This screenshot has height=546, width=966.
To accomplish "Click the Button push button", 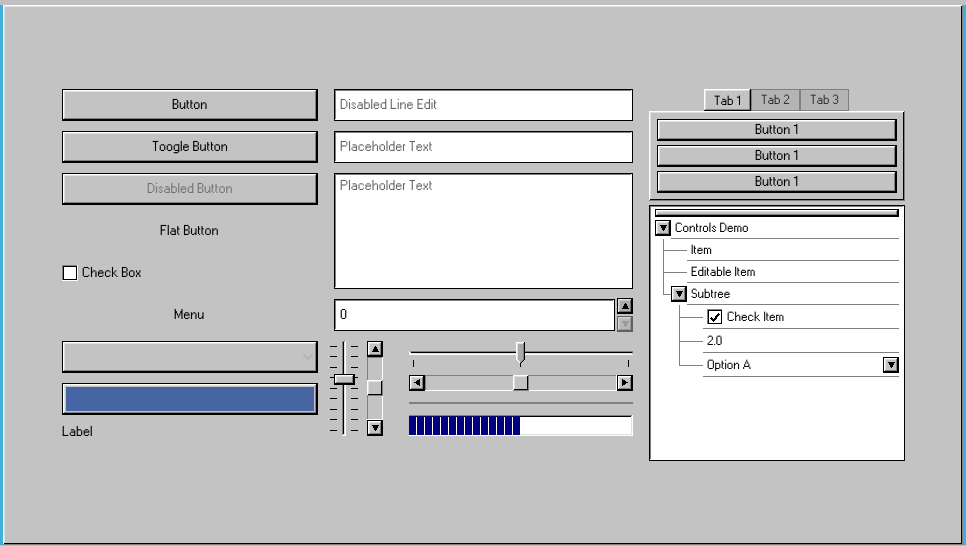I will (190, 105).
